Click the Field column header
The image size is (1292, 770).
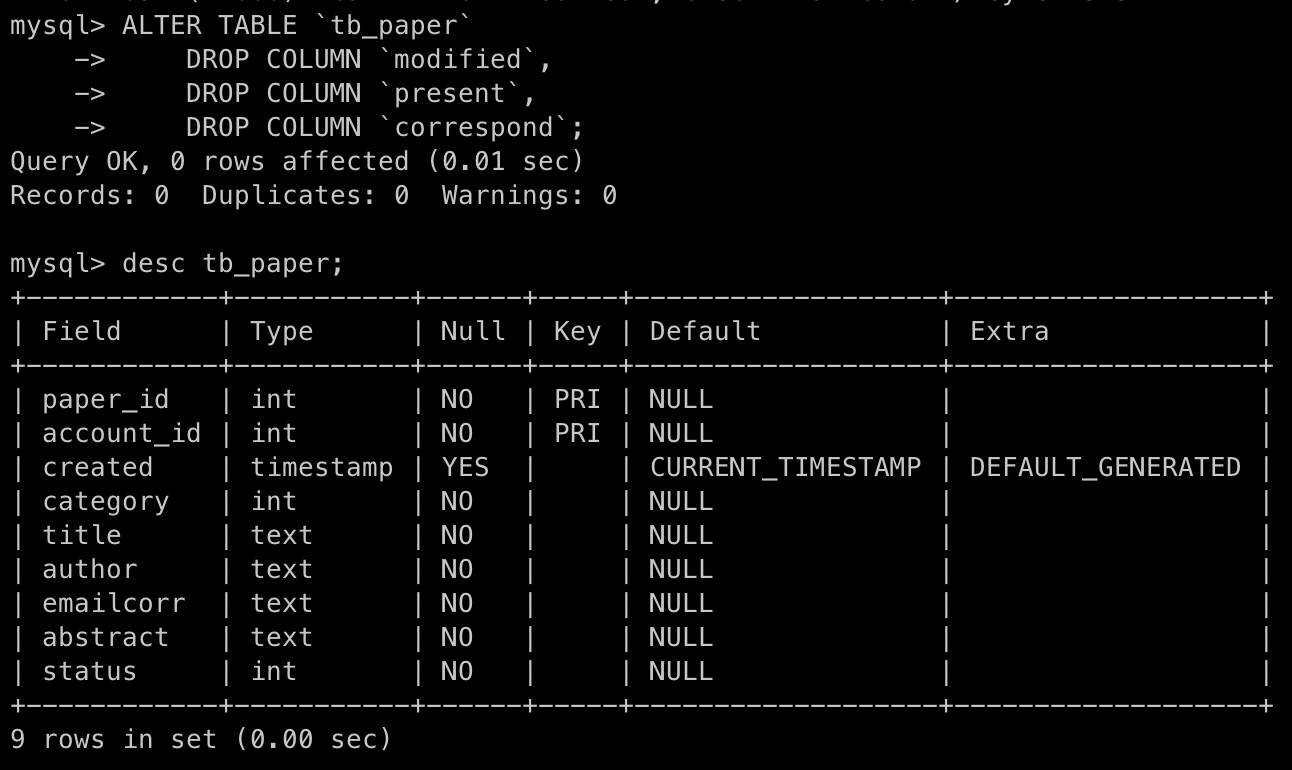pos(81,332)
